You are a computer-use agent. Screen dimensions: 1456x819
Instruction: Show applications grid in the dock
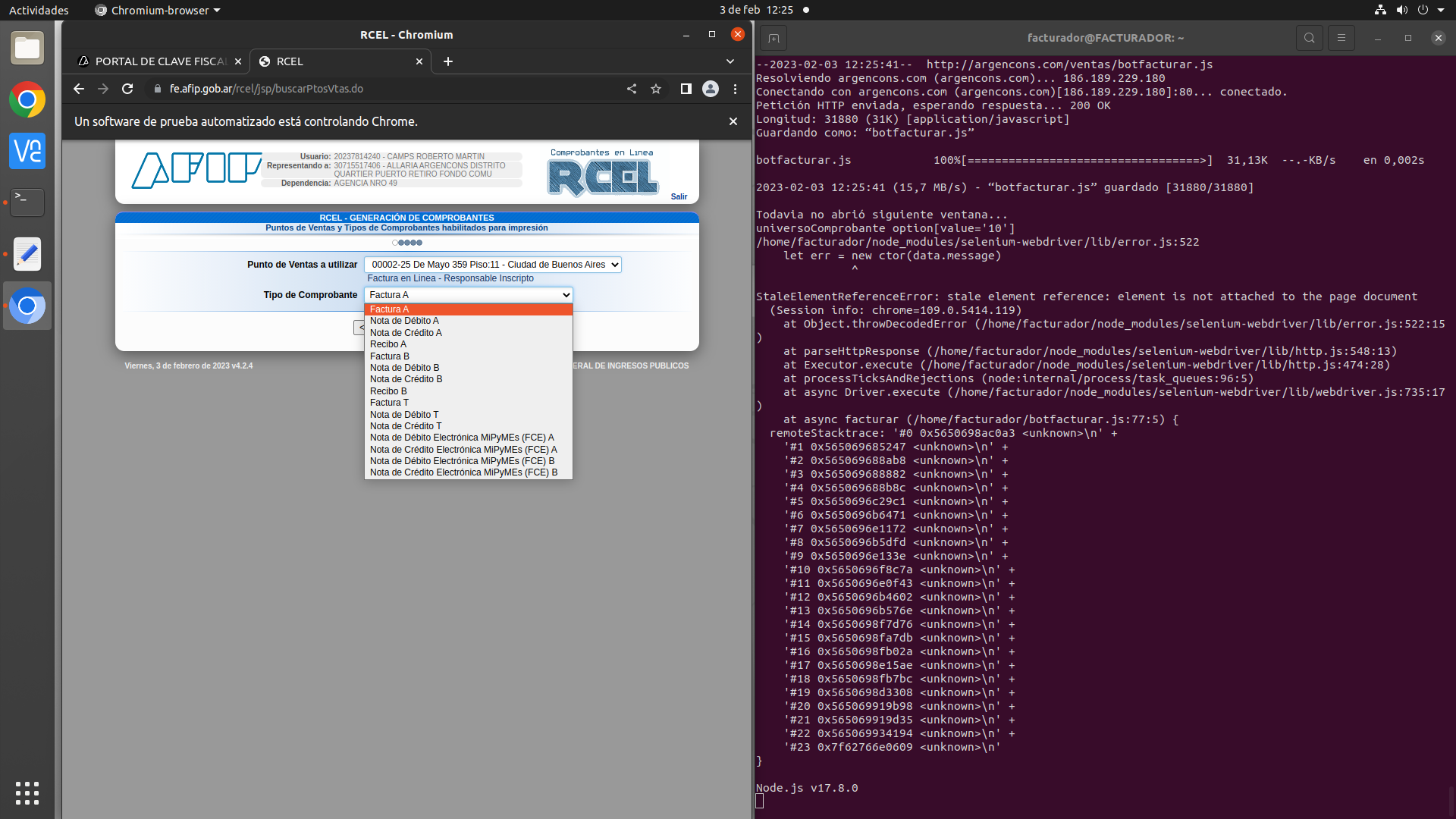point(27,792)
